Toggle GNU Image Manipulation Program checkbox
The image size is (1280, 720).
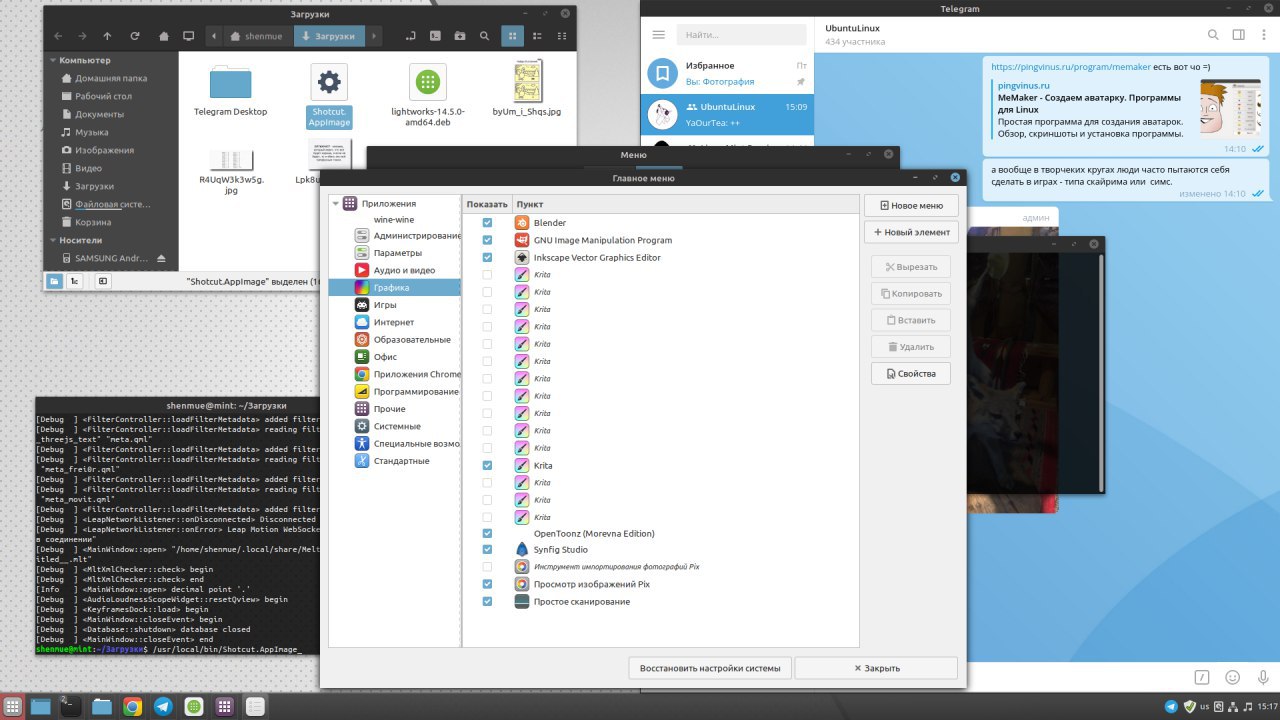pyautogui.click(x=487, y=240)
